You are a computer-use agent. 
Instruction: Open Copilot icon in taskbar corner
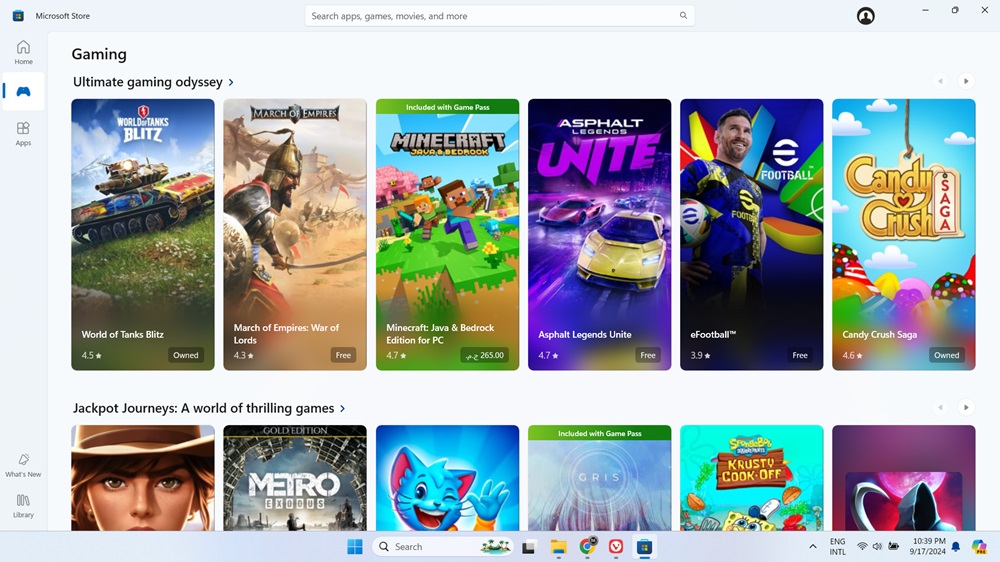coord(979,547)
